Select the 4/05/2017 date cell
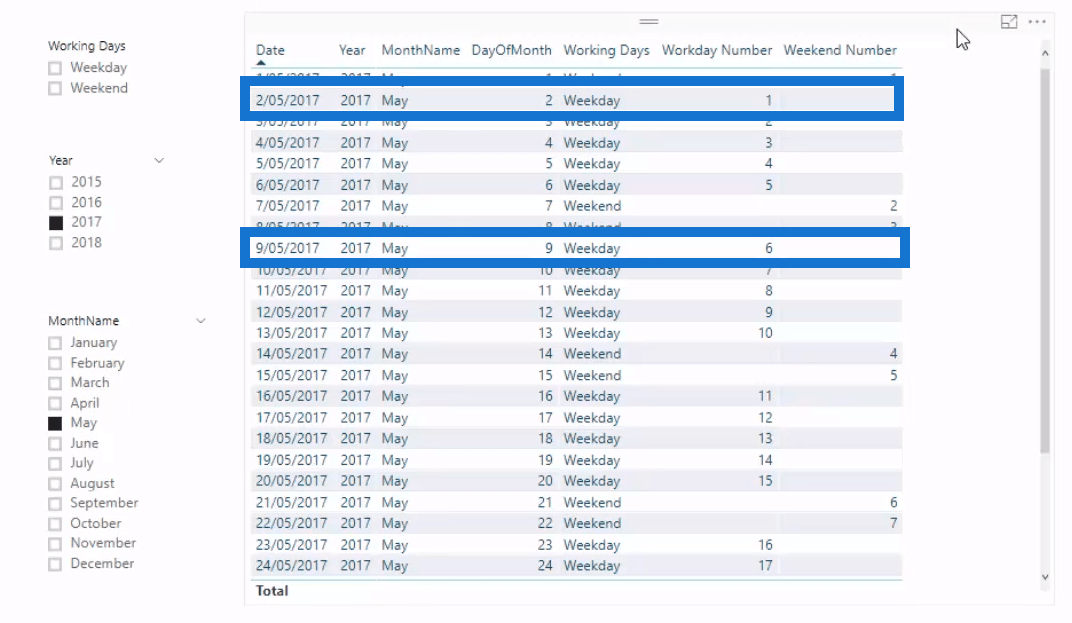Viewport: 1072px width, 623px height. pos(287,143)
